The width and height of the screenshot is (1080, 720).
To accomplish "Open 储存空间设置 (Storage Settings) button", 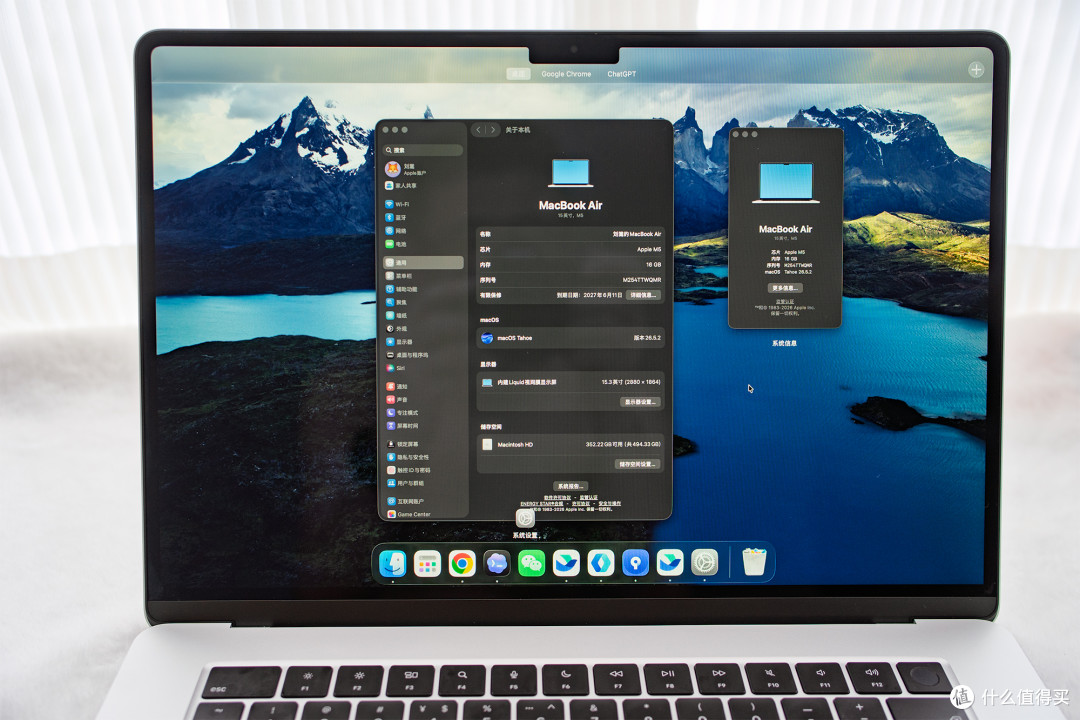I will point(637,464).
